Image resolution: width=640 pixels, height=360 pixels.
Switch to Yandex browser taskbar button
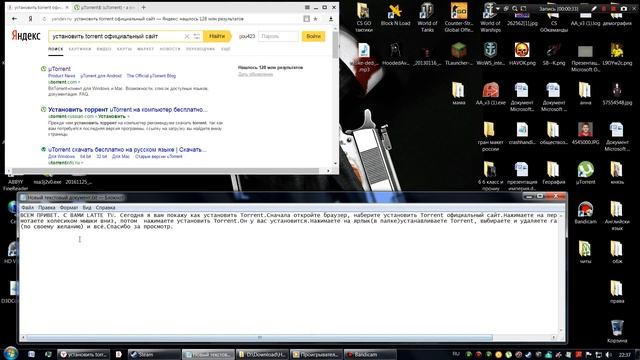pyautogui.click(x=83, y=354)
